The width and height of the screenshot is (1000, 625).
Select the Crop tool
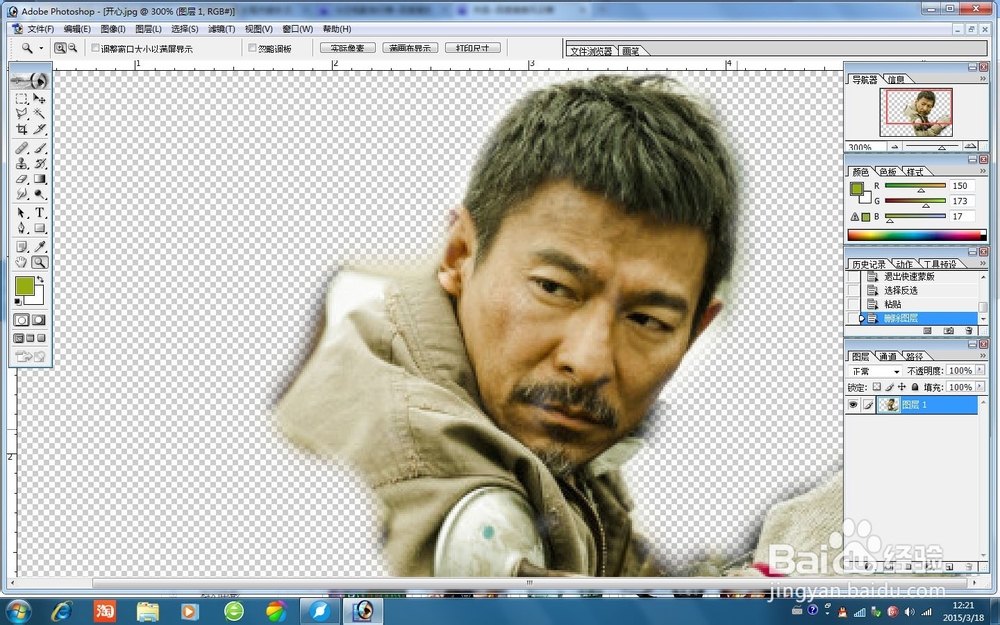click(x=22, y=129)
